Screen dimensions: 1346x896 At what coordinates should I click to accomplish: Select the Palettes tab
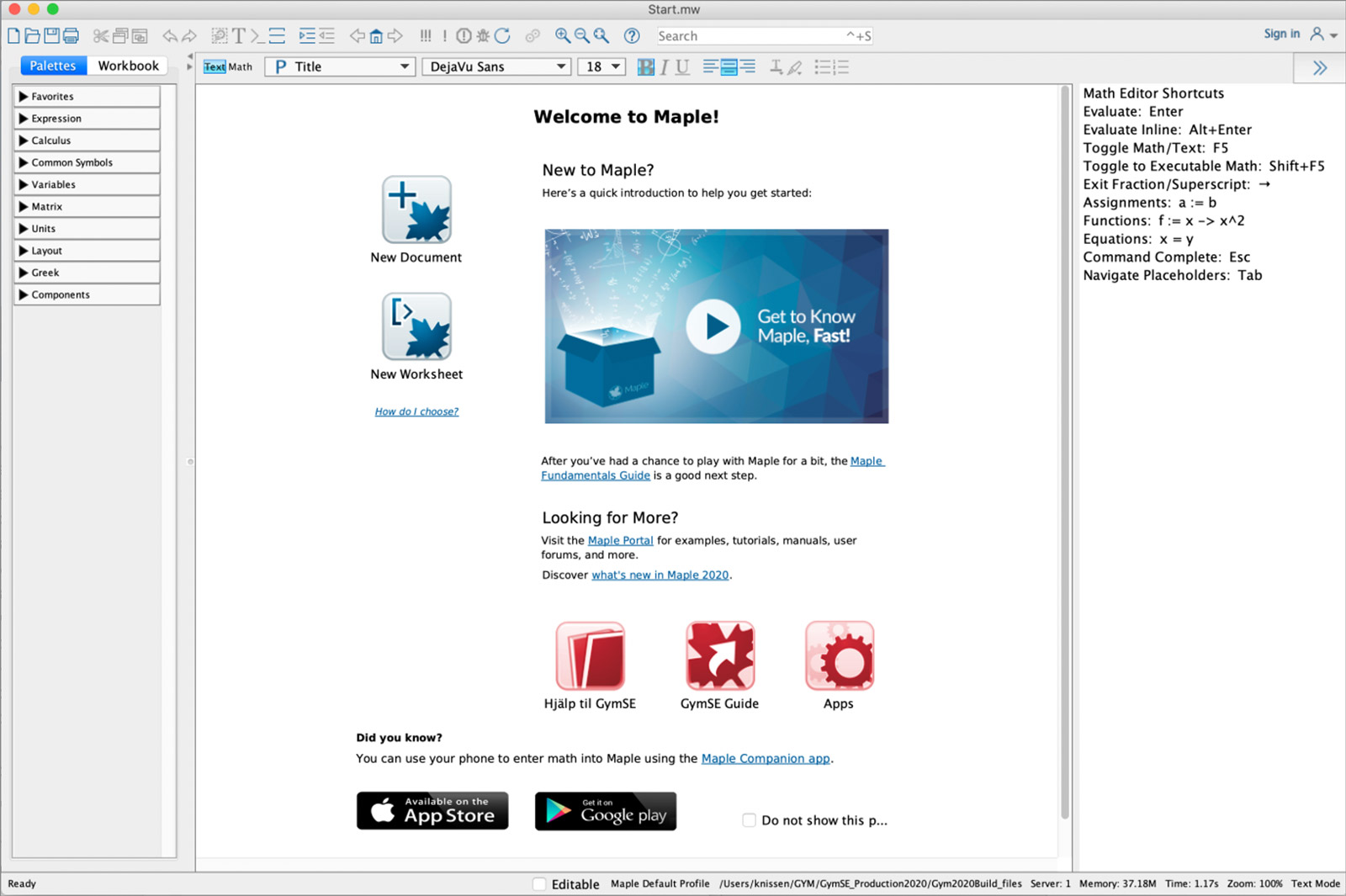(53, 66)
